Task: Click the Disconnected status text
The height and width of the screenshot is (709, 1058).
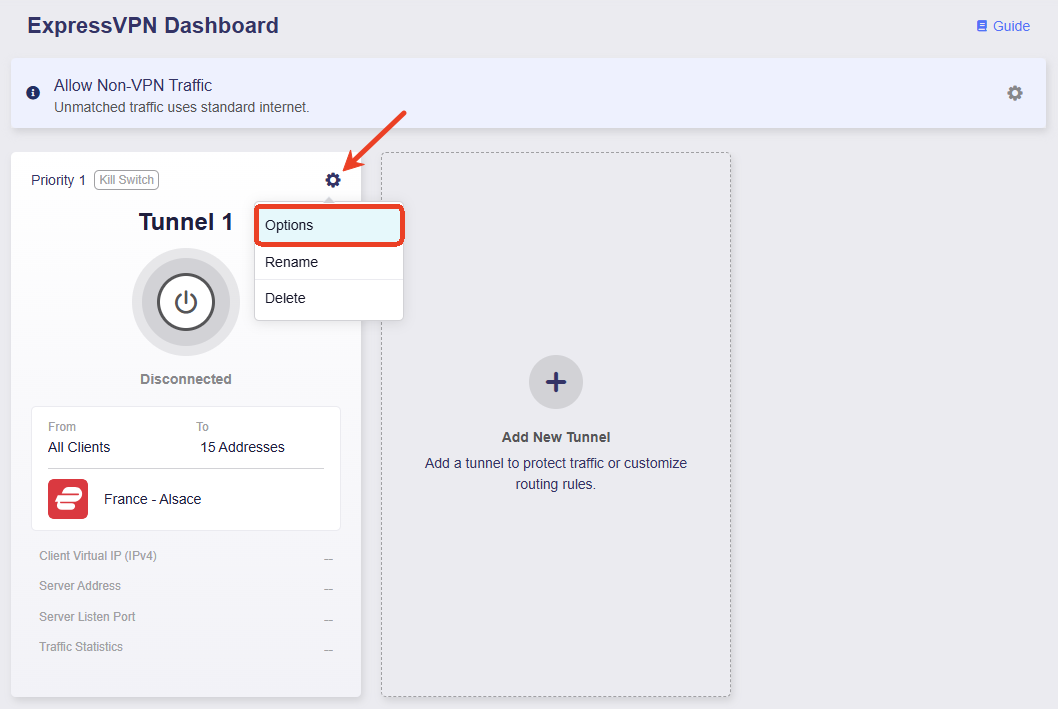Action: [186, 379]
